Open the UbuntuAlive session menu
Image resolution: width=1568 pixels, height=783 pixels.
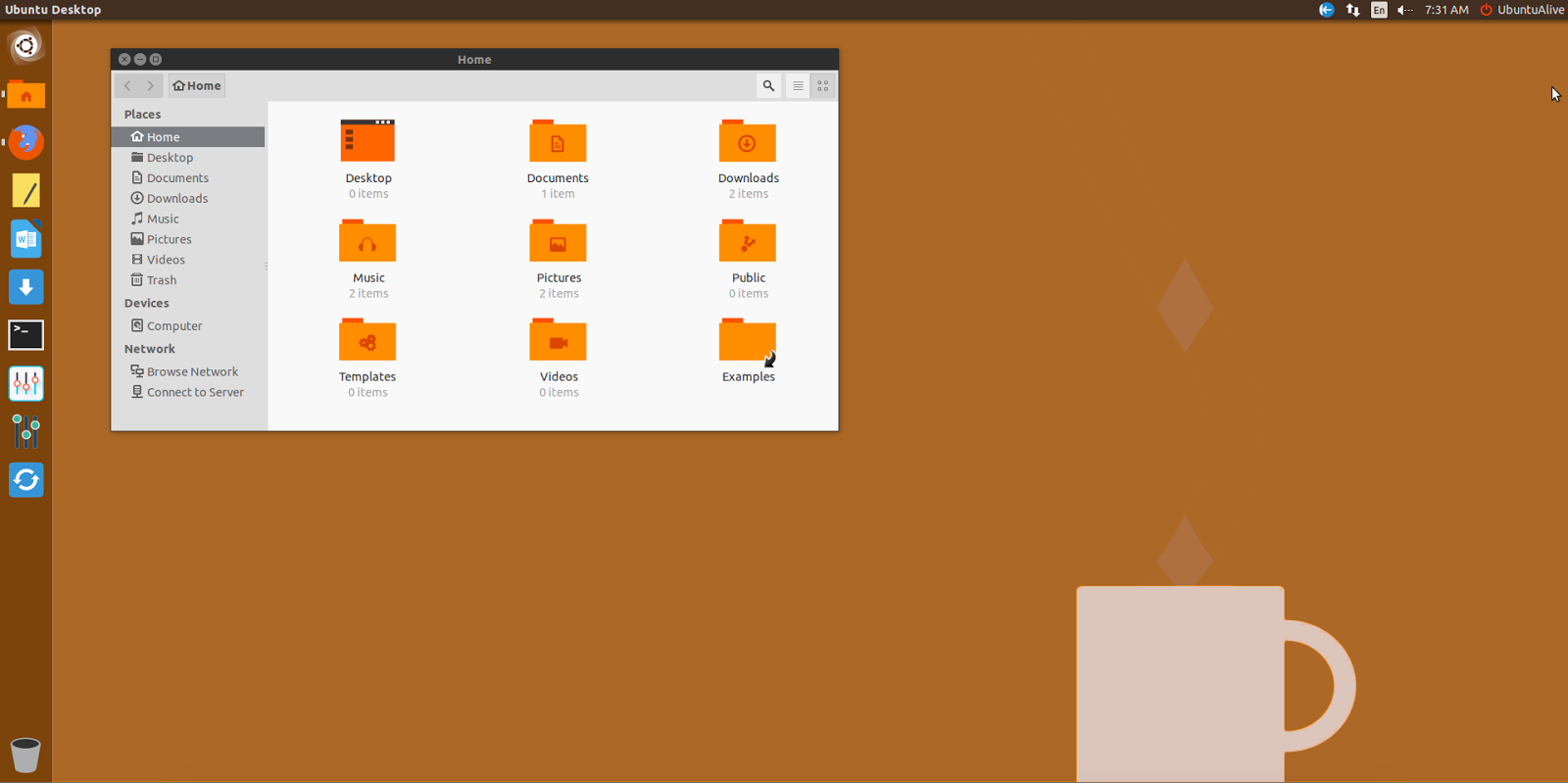pyautogui.click(x=1522, y=10)
